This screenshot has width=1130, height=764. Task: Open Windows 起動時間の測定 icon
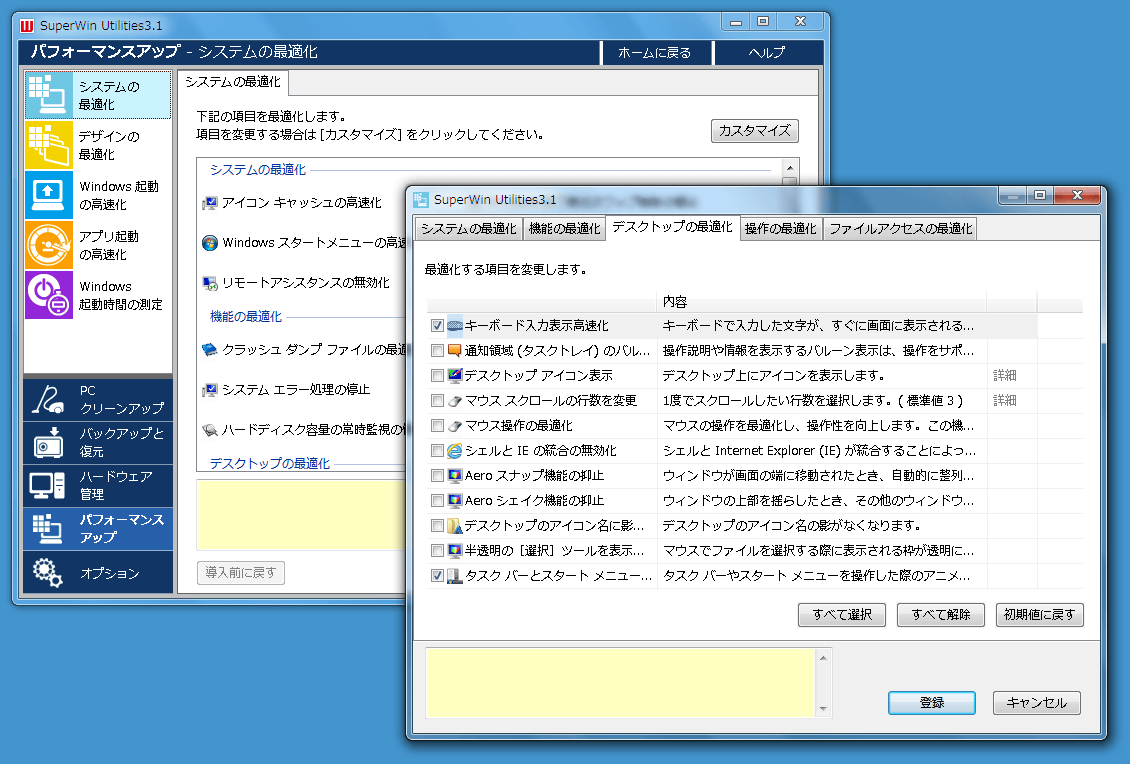50,295
